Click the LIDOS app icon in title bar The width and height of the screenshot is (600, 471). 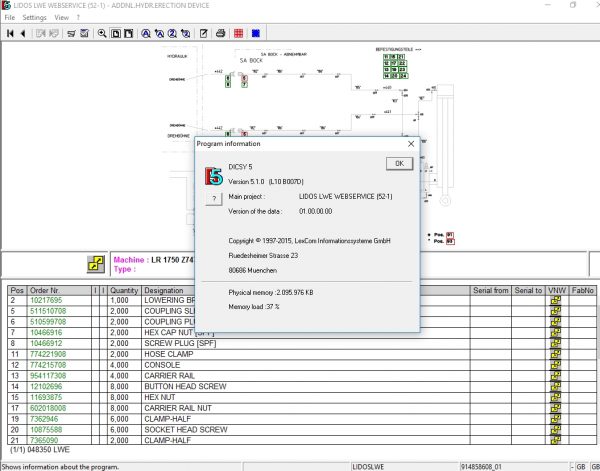(x=6, y=5)
